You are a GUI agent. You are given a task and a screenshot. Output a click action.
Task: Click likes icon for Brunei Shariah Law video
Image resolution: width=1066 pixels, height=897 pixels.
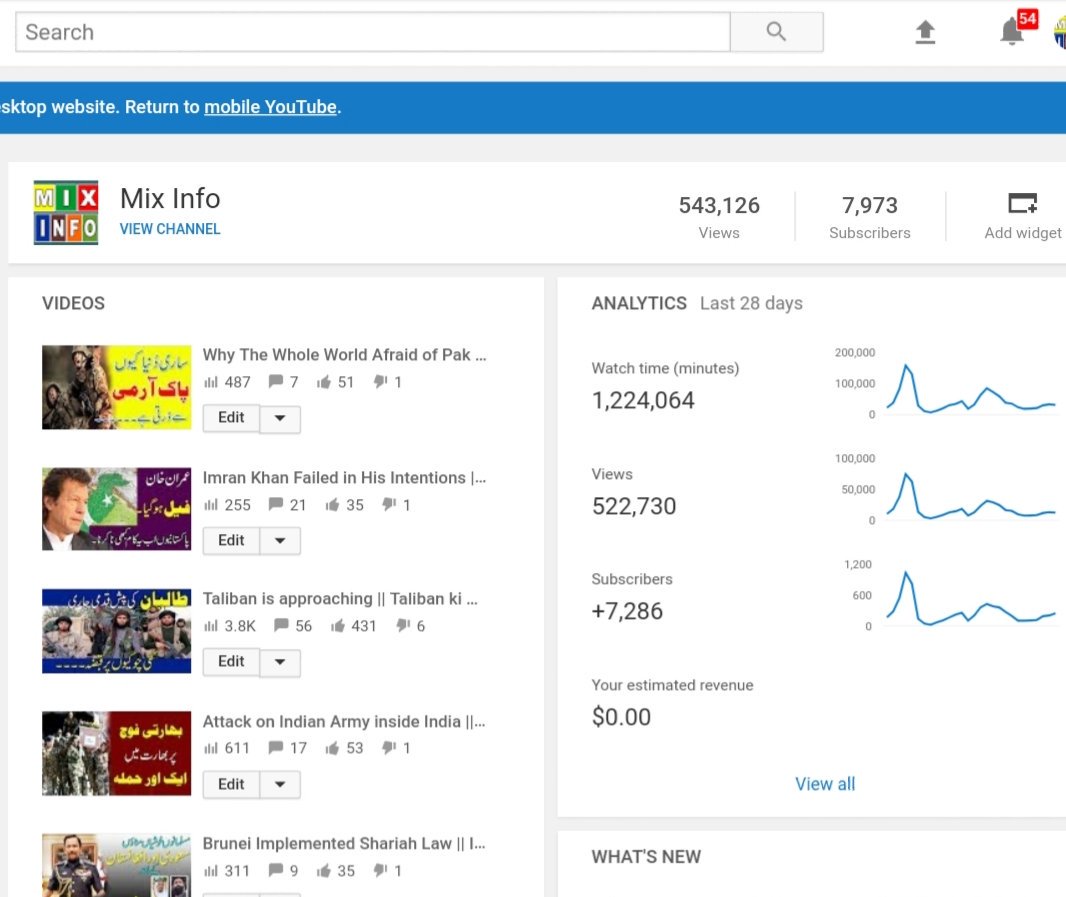[324, 870]
